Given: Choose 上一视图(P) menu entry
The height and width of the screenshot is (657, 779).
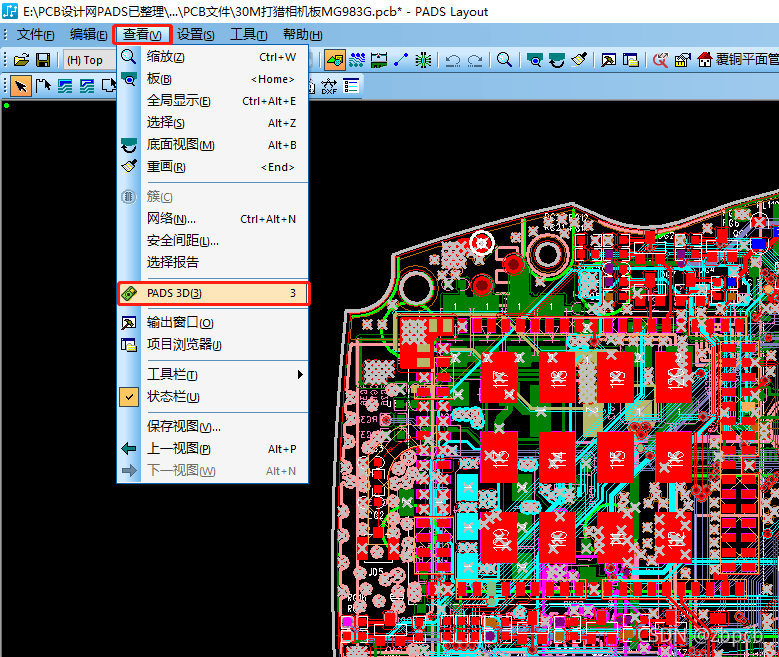Looking at the screenshot, I should click(213, 449).
